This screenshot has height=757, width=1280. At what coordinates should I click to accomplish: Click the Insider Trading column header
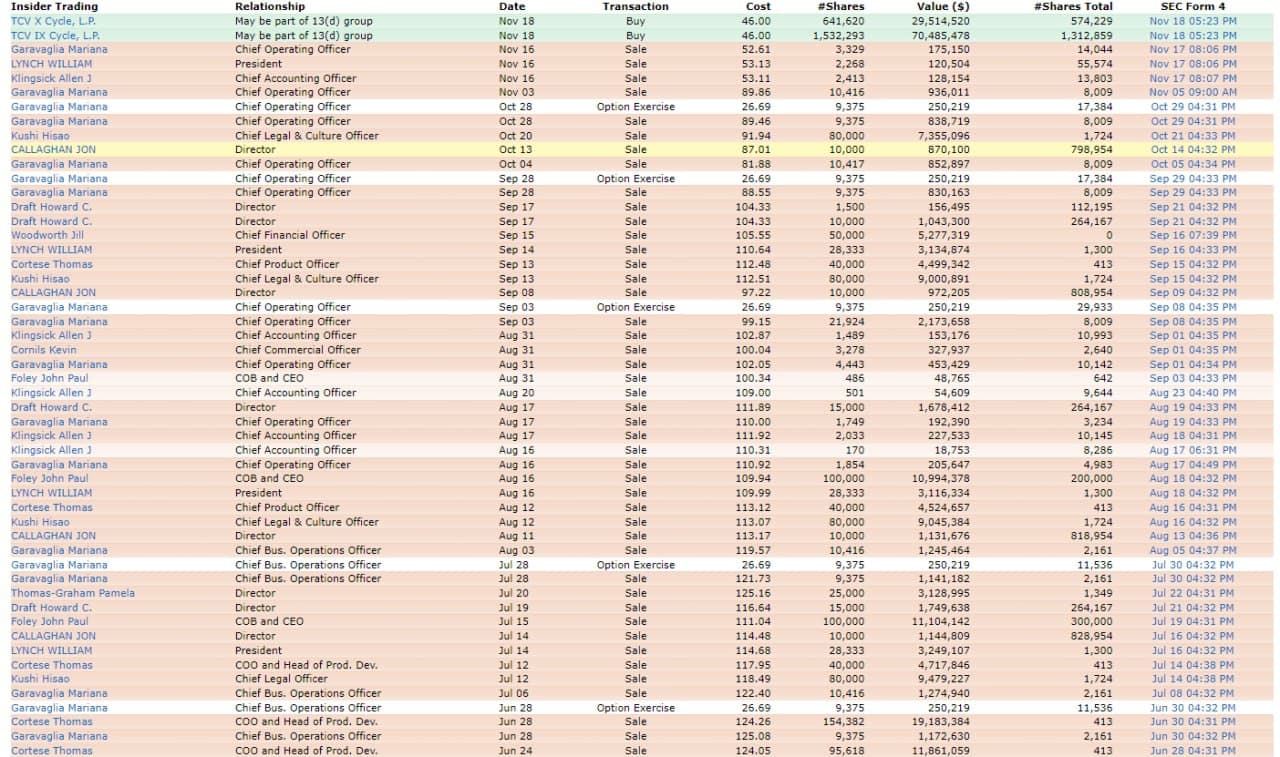pyautogui.click(x=54, y=6)
